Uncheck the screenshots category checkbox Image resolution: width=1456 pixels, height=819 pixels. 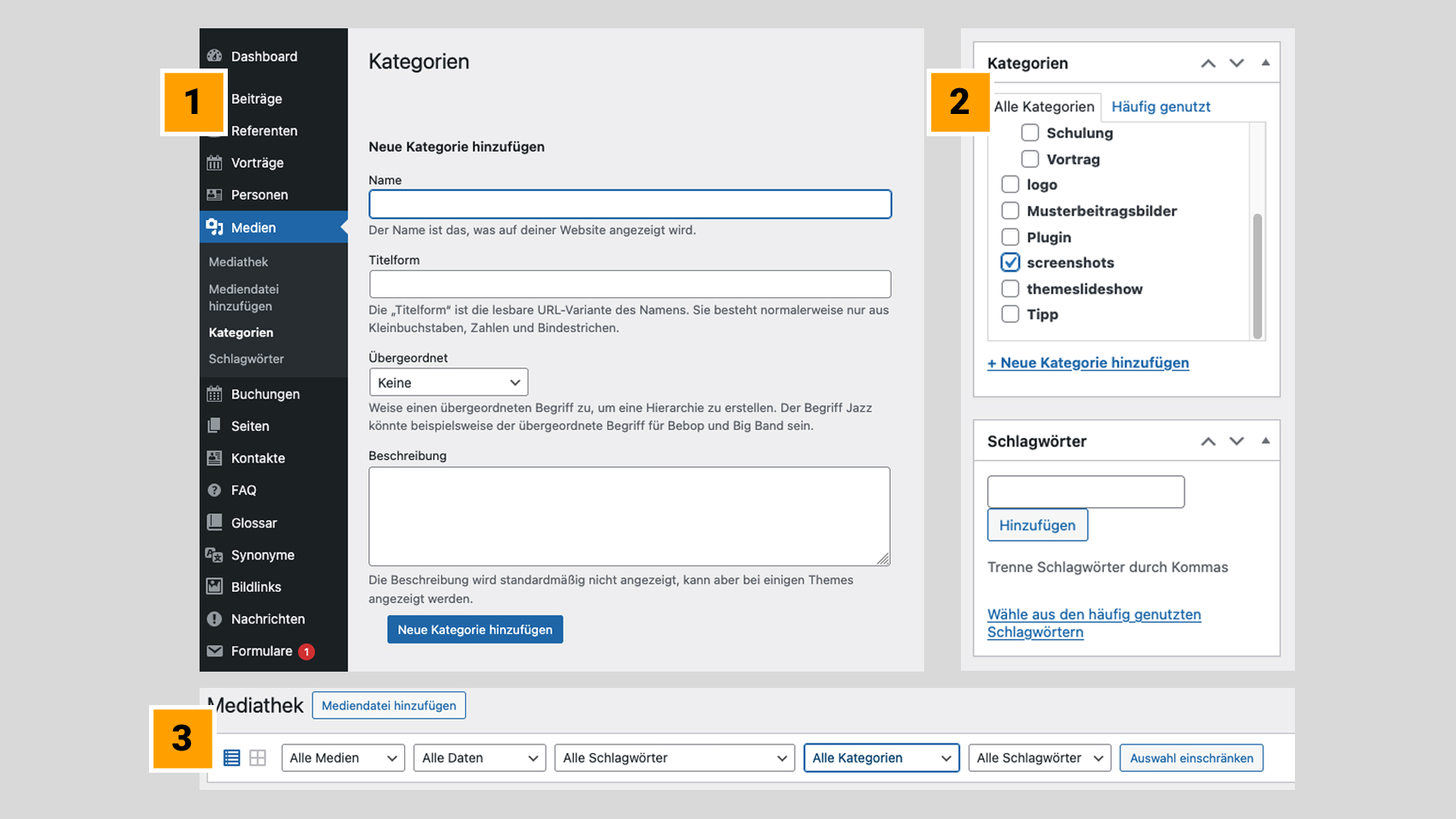[1011, 263]
